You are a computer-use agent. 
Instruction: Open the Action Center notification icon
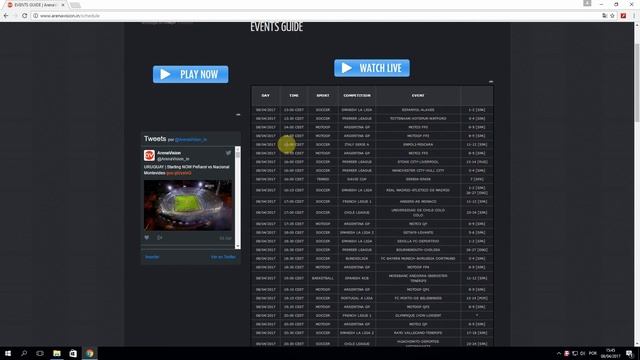(629, 353)
